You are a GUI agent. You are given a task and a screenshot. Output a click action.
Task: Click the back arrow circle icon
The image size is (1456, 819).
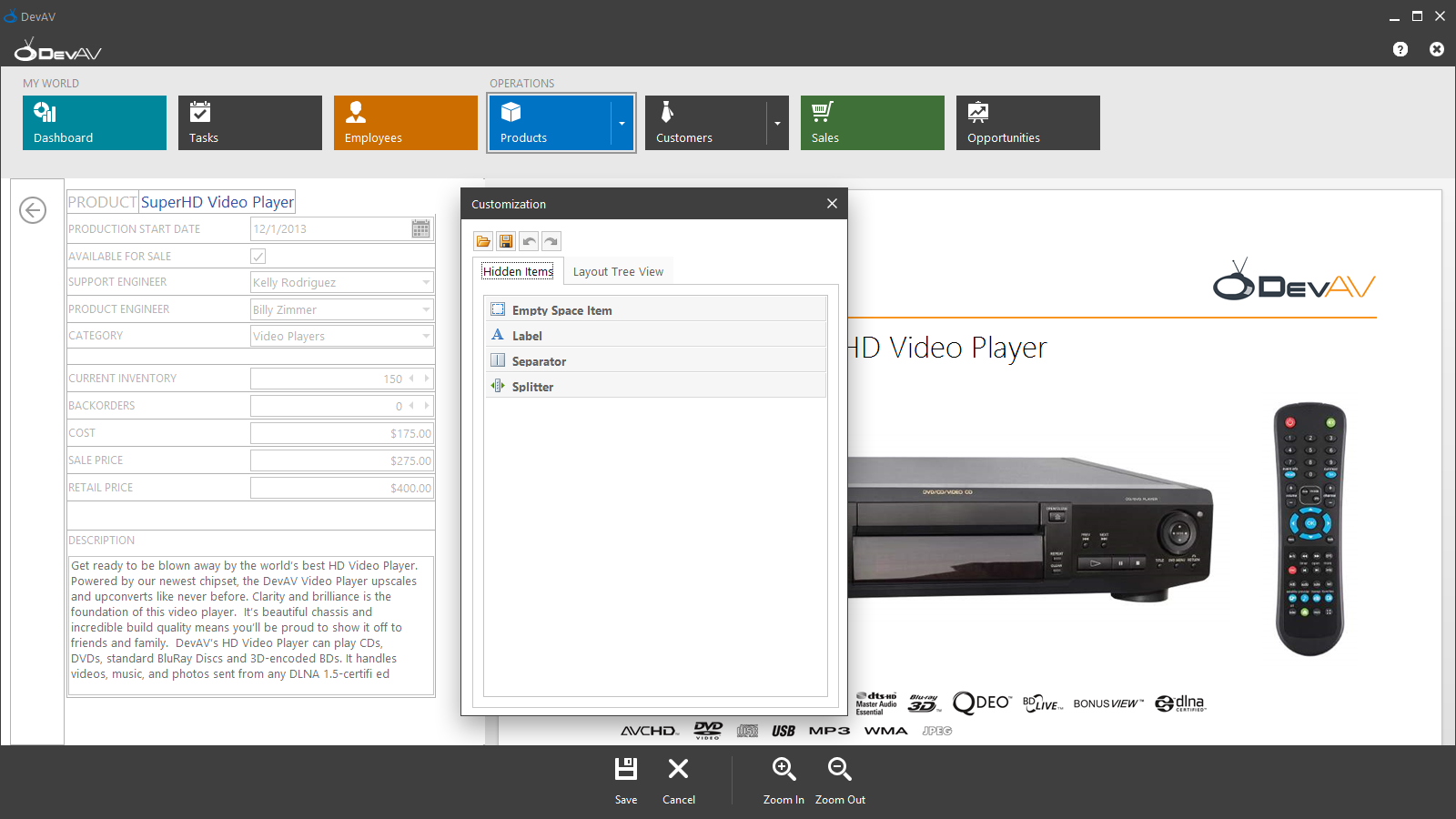point(33,210)
